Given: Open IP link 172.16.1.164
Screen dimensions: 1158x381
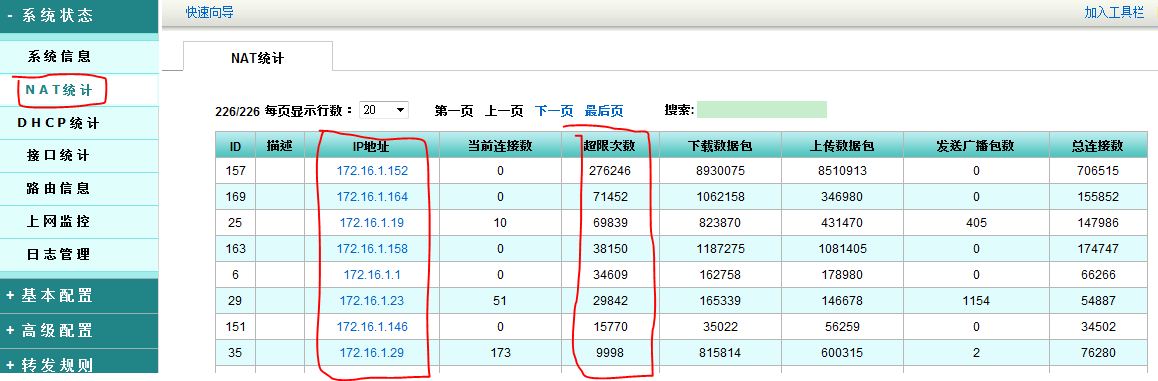Looking at the screenshot, I should coord(372,197).
